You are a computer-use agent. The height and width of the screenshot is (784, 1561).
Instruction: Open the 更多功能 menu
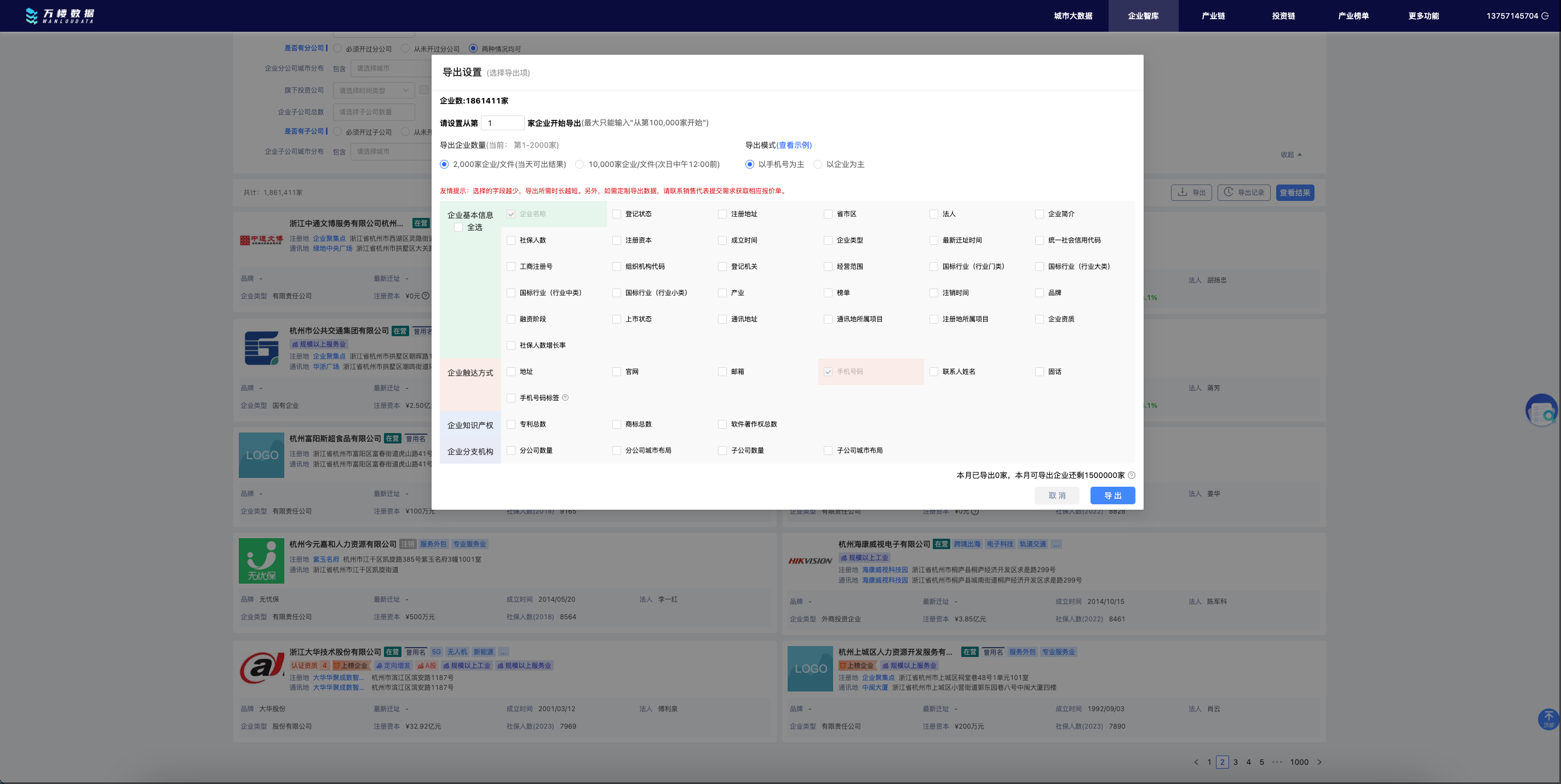coord(1423,16)
